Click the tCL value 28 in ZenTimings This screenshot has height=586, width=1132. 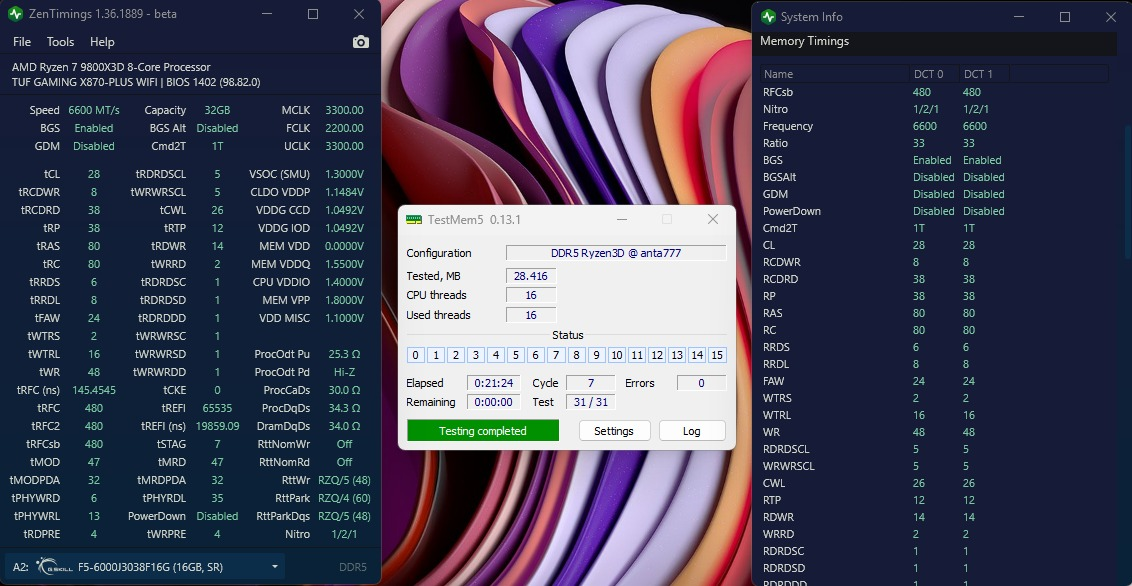[94, 174]
